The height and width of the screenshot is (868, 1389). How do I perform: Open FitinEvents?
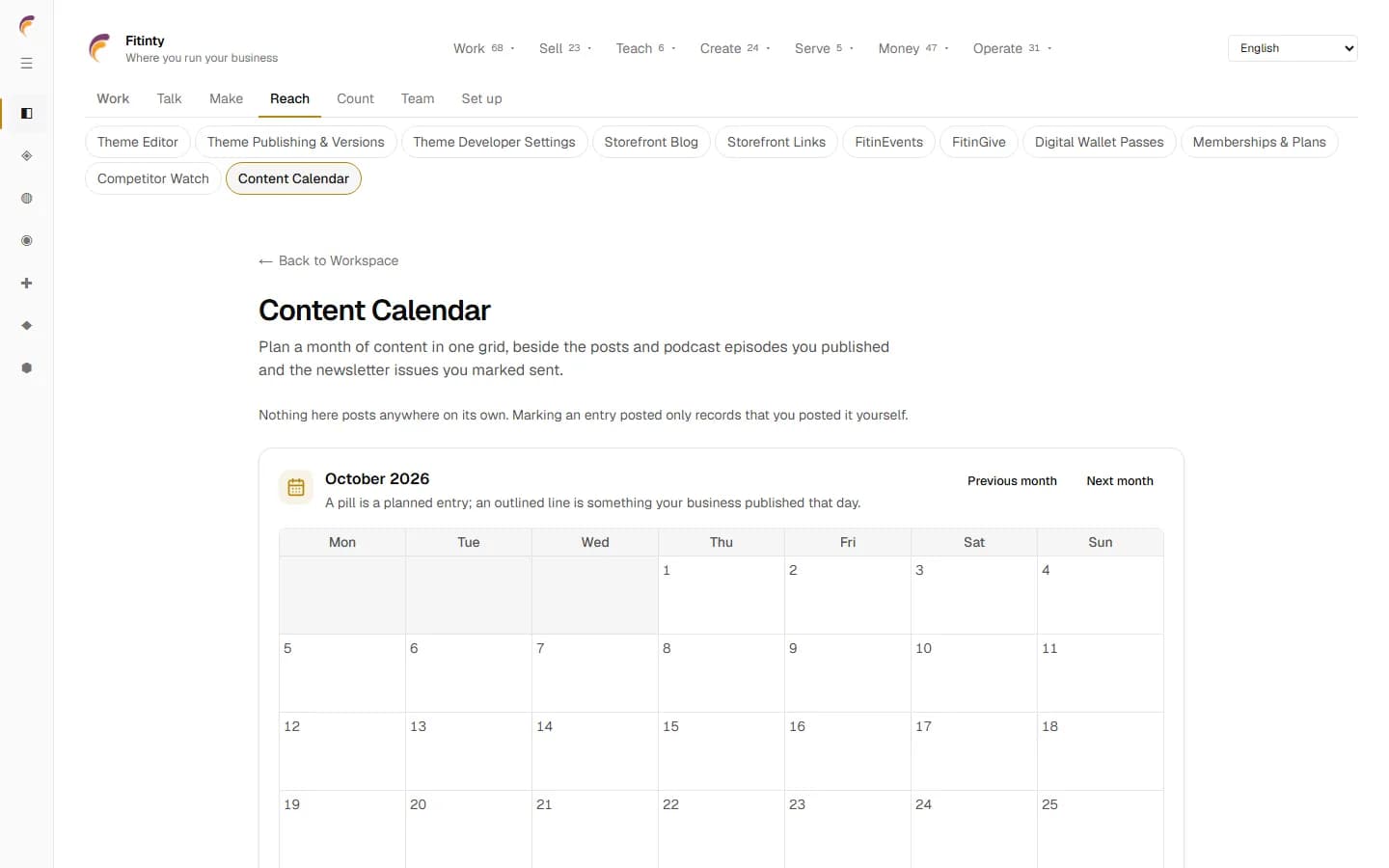(888, 142)
